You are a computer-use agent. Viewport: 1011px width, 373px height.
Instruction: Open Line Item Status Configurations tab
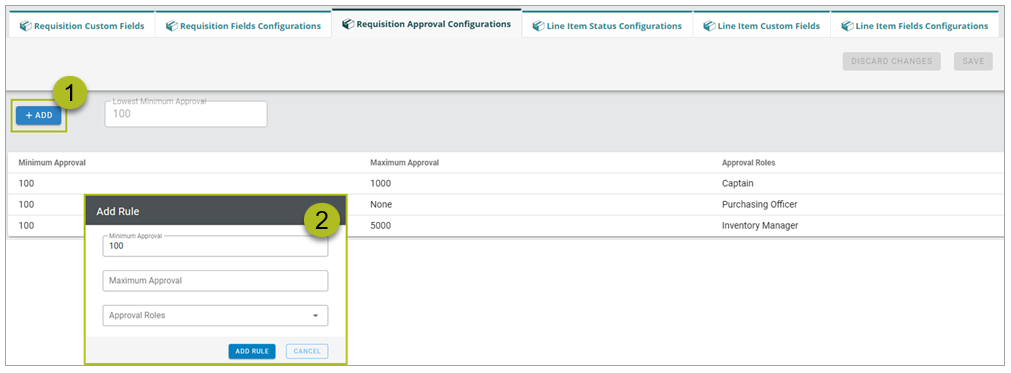click(x=607, y=25)
